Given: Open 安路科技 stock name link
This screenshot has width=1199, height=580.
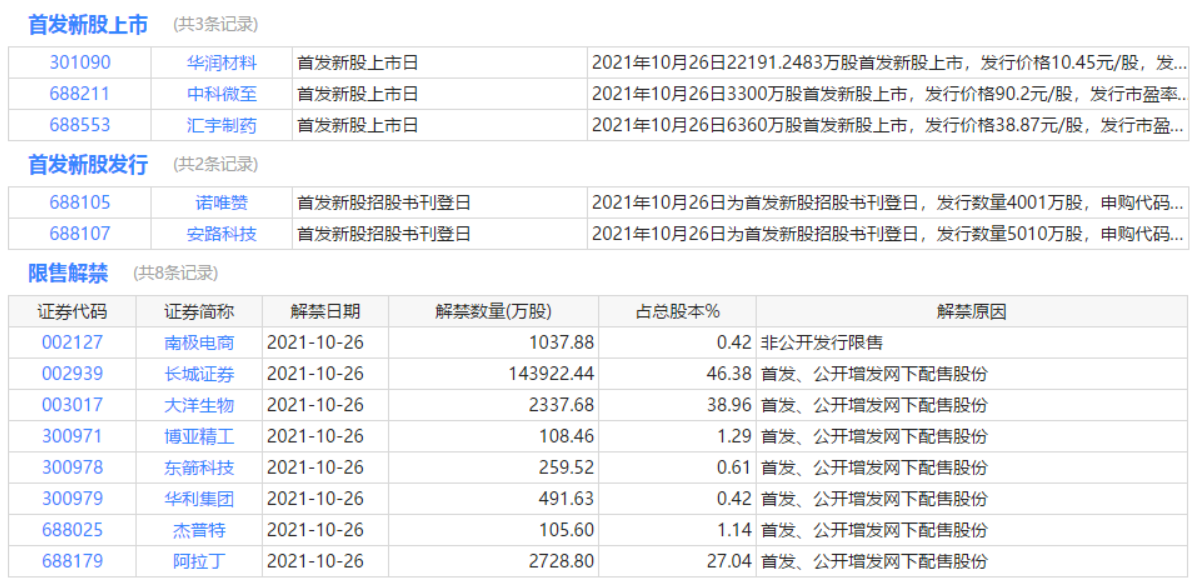Looking at the screenshot, I should 222,234.
